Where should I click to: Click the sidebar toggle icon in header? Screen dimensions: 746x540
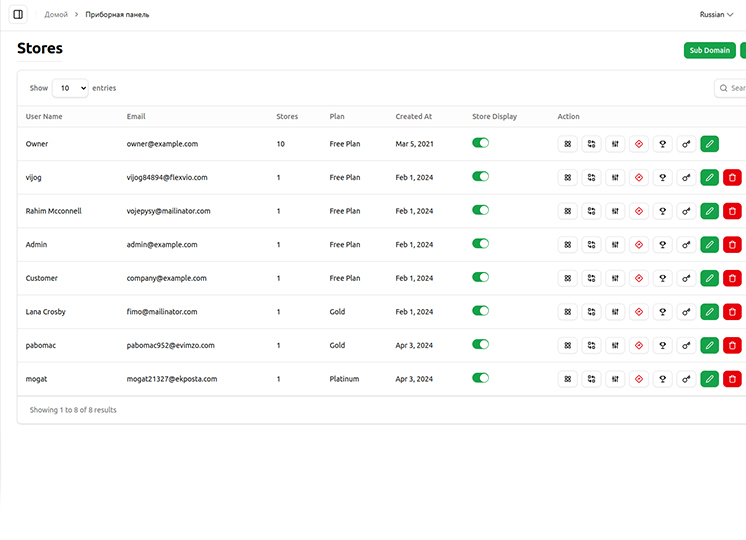(18, 15)
